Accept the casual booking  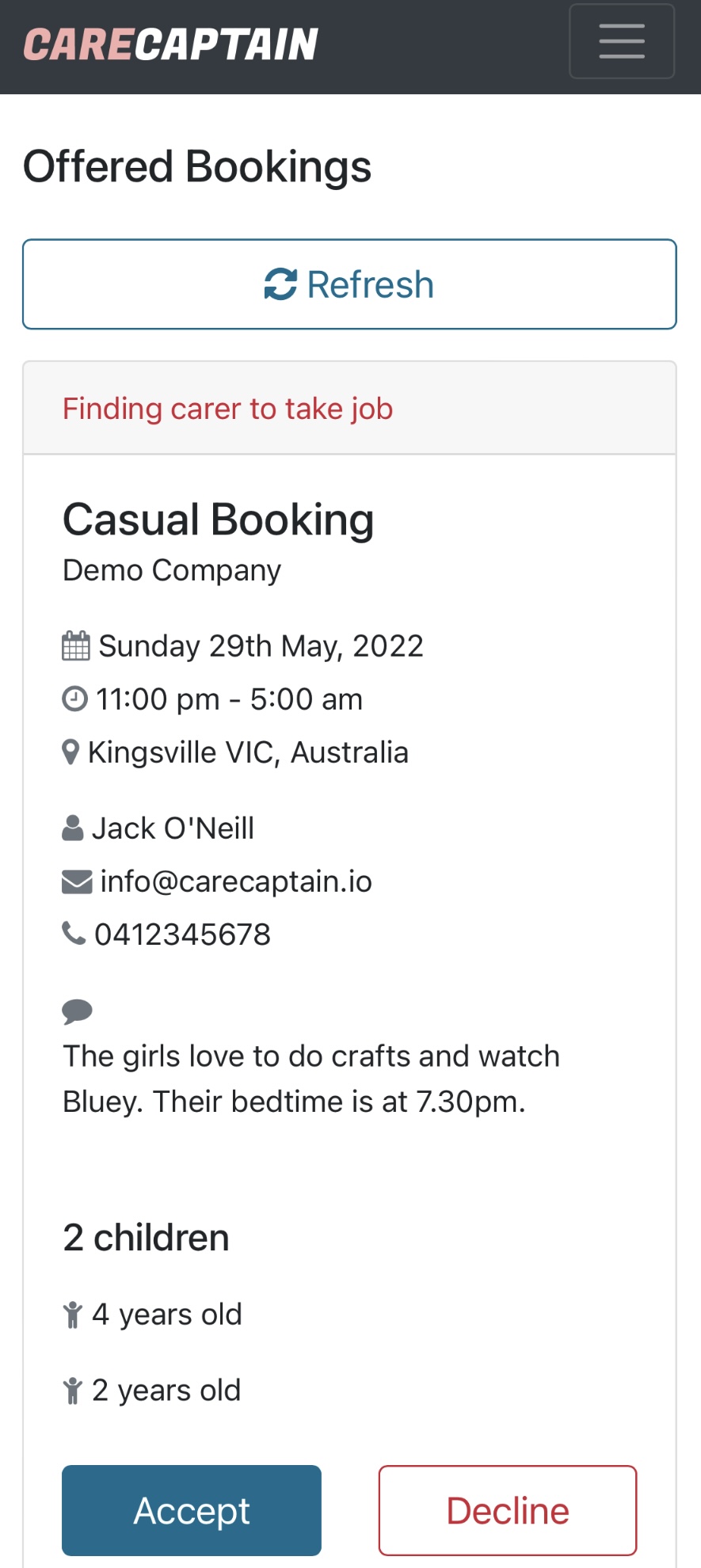192,1510
